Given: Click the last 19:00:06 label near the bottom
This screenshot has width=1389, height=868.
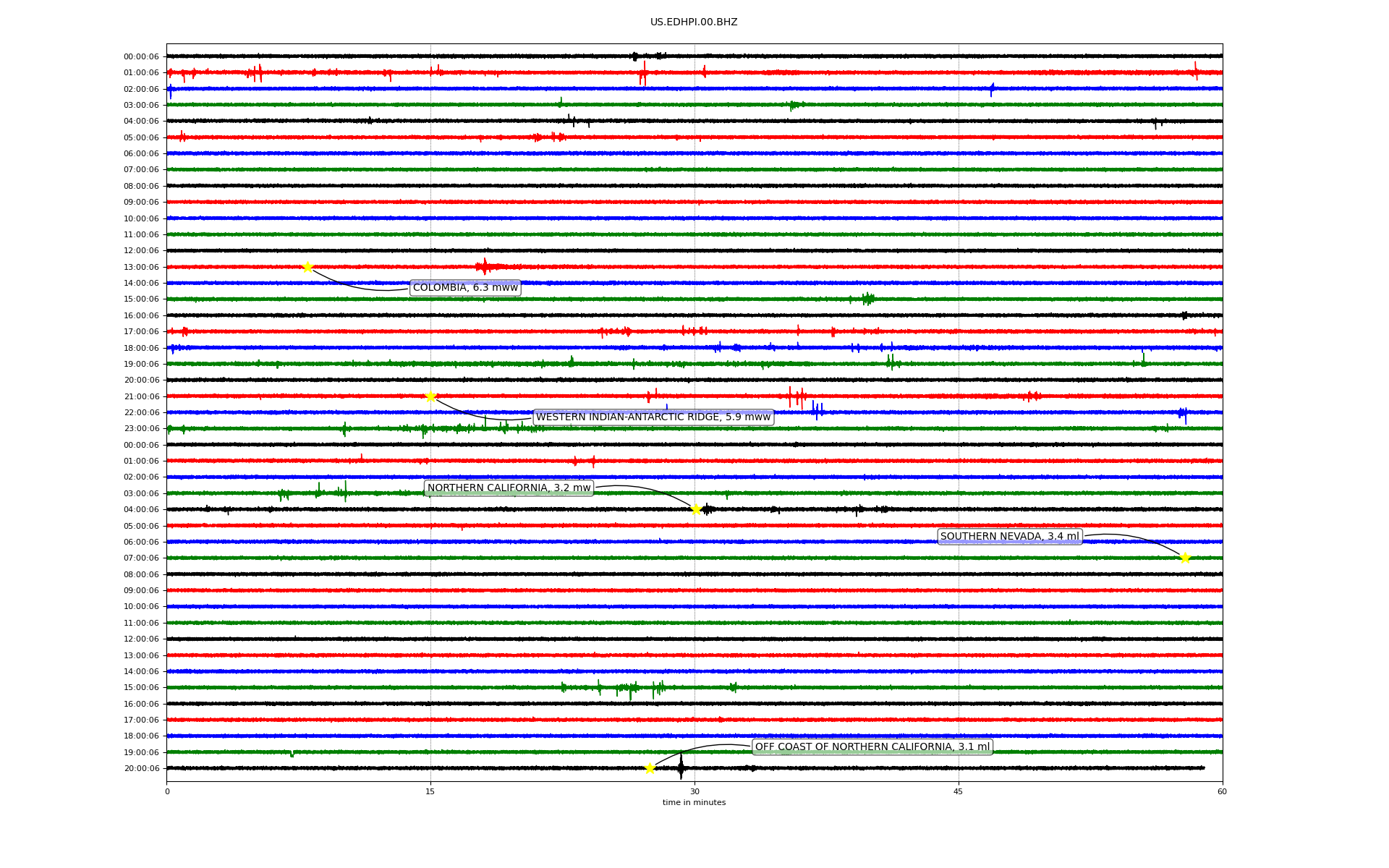Looking at the screenshot, I should (x=141, y=752).
